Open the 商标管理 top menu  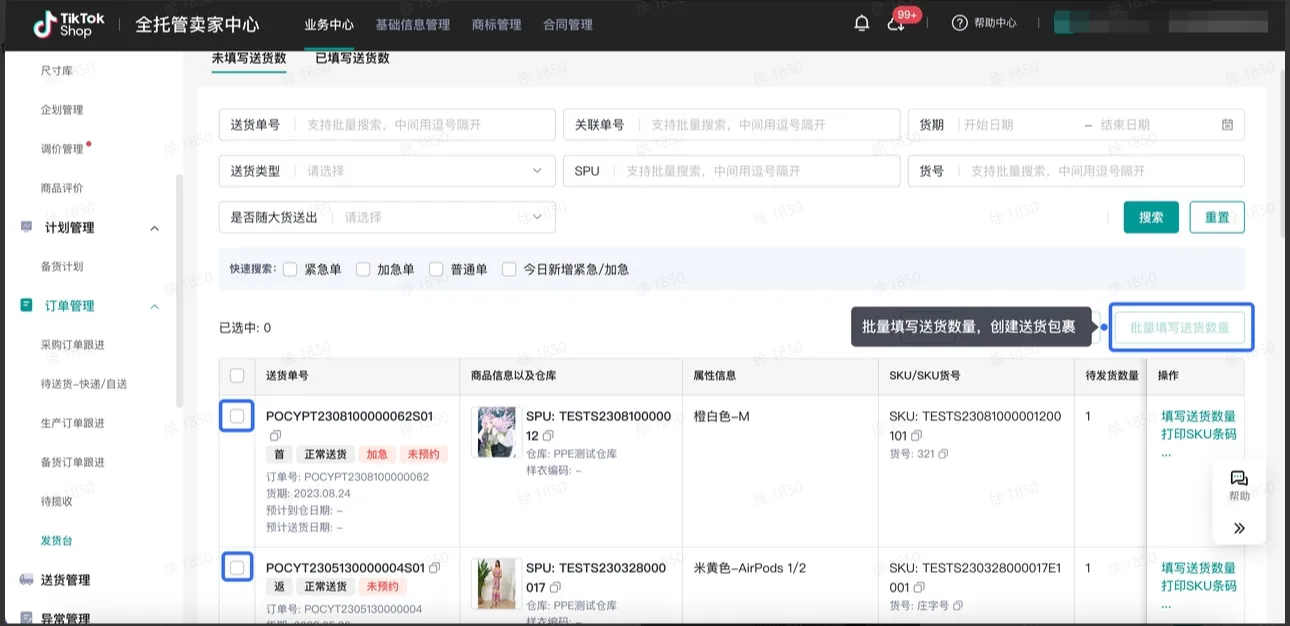[x=496, y=25]
